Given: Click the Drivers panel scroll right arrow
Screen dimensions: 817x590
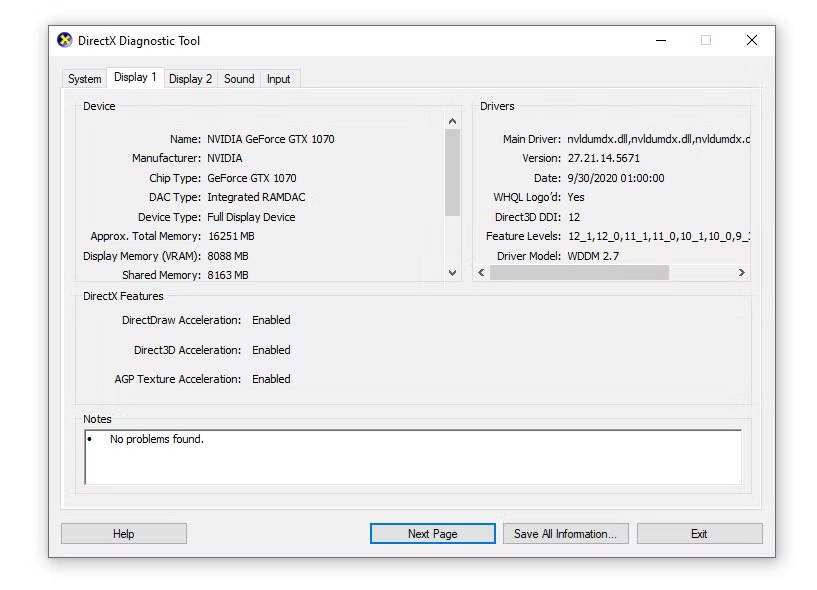Looking at the screenshot, I should tap(741, 273).
